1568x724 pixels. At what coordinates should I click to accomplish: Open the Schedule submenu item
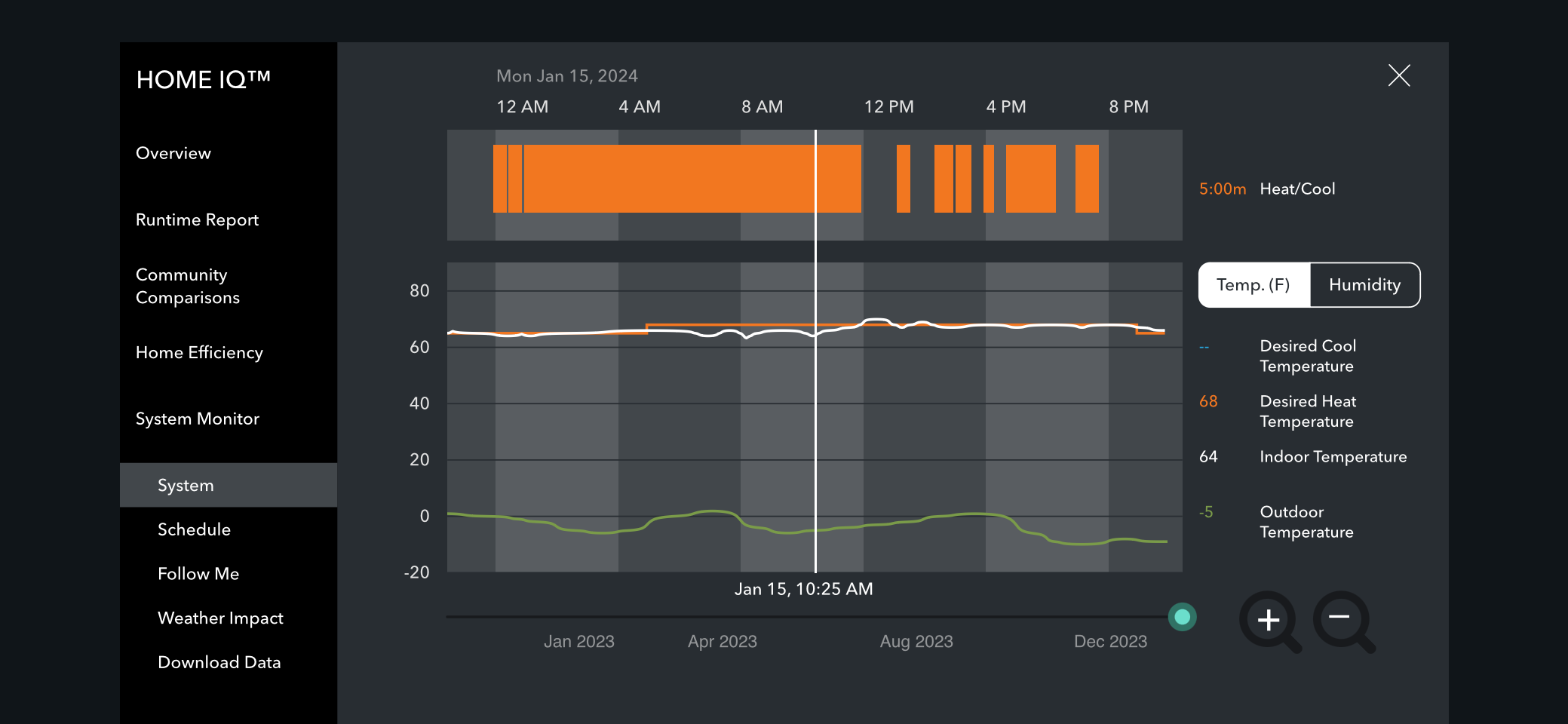[x=194, y=529]
